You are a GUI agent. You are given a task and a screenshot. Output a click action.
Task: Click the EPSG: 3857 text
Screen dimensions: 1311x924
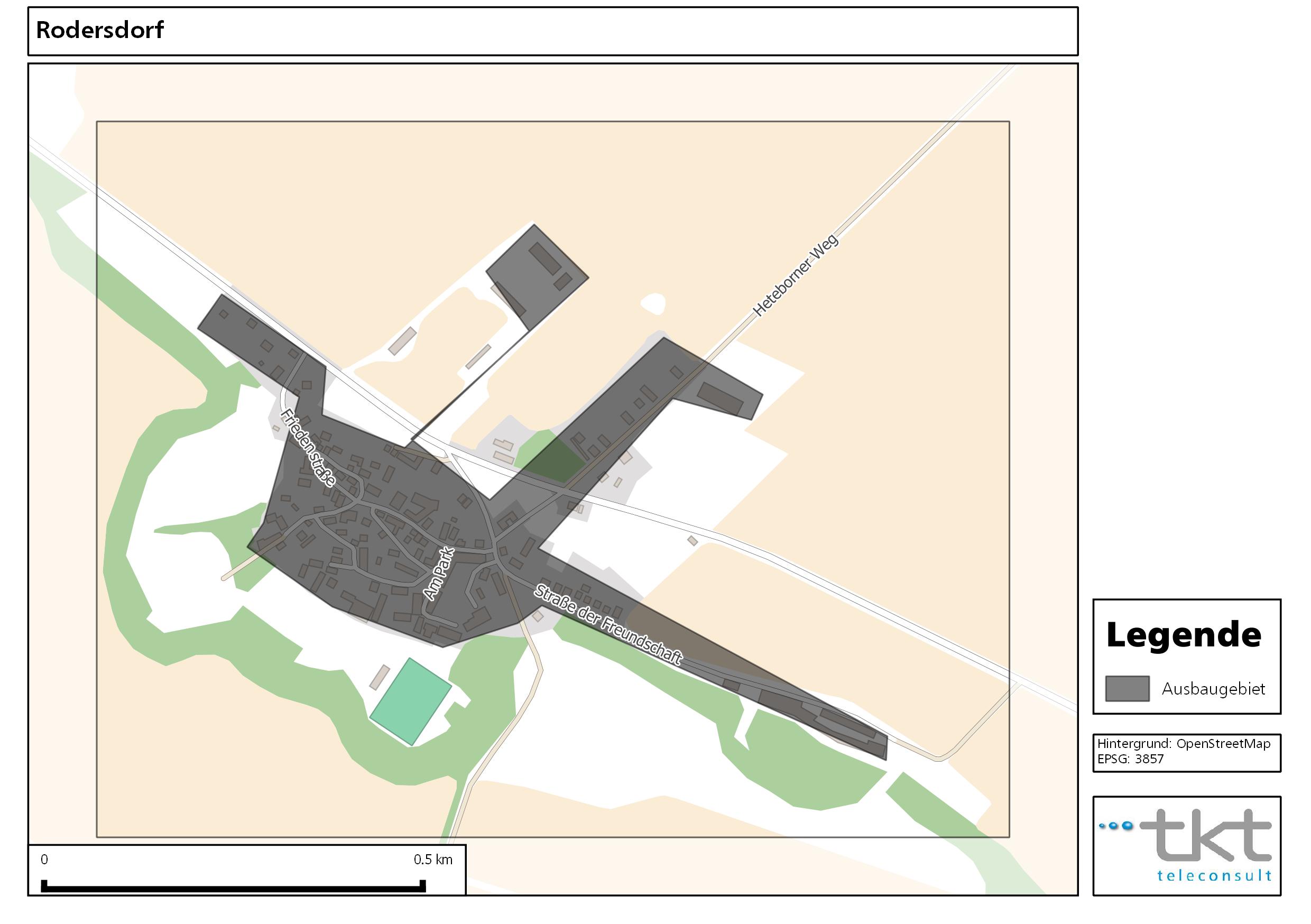(x=1130, y=759)
